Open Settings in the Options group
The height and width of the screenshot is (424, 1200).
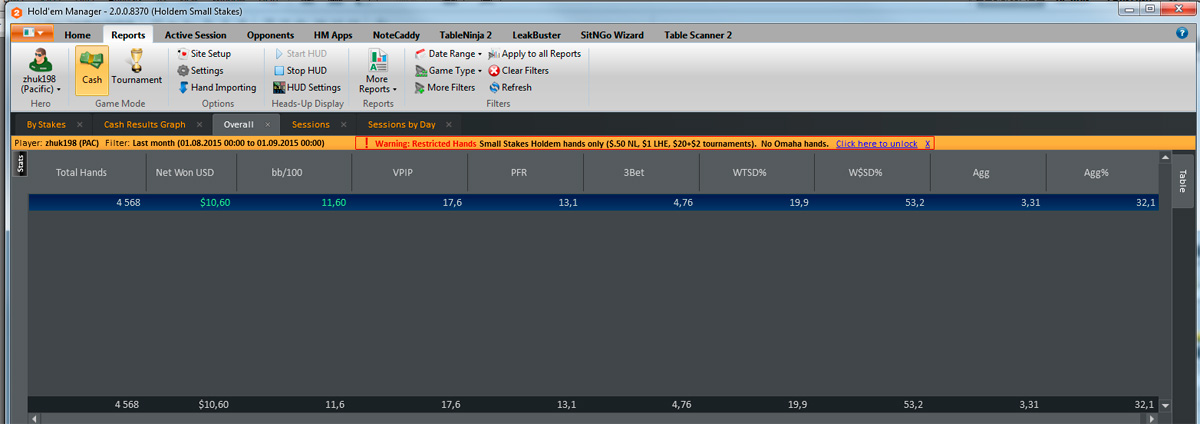pos(200,71)
